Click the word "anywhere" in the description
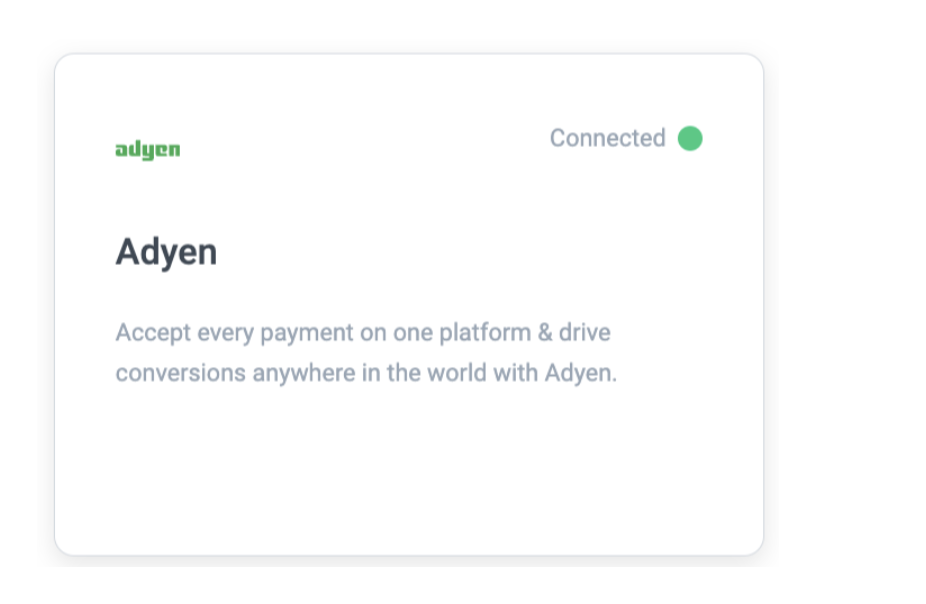Image resolution: width=926 pixels, height=604 pixels. point(303,374)
